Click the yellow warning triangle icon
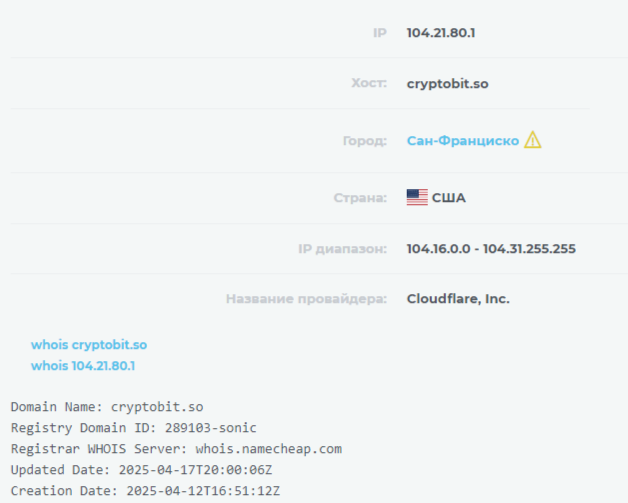The image size is (628, 503). click(533, 140)
